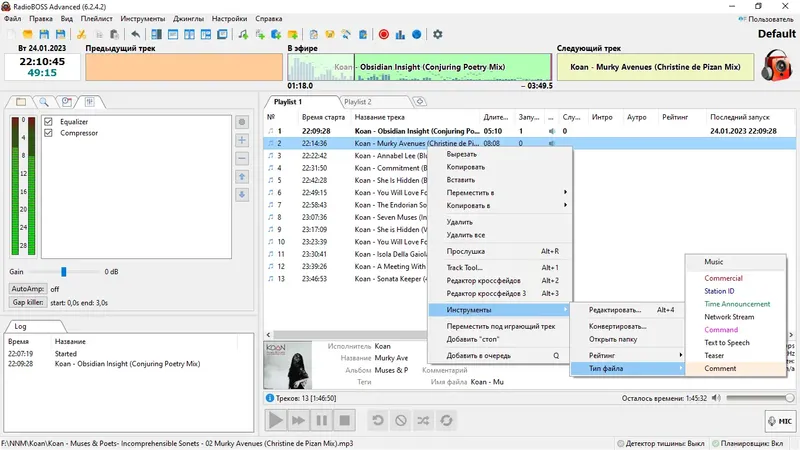Click the Gap killer button
Screen dimensions: 800x450
point(28,301)
